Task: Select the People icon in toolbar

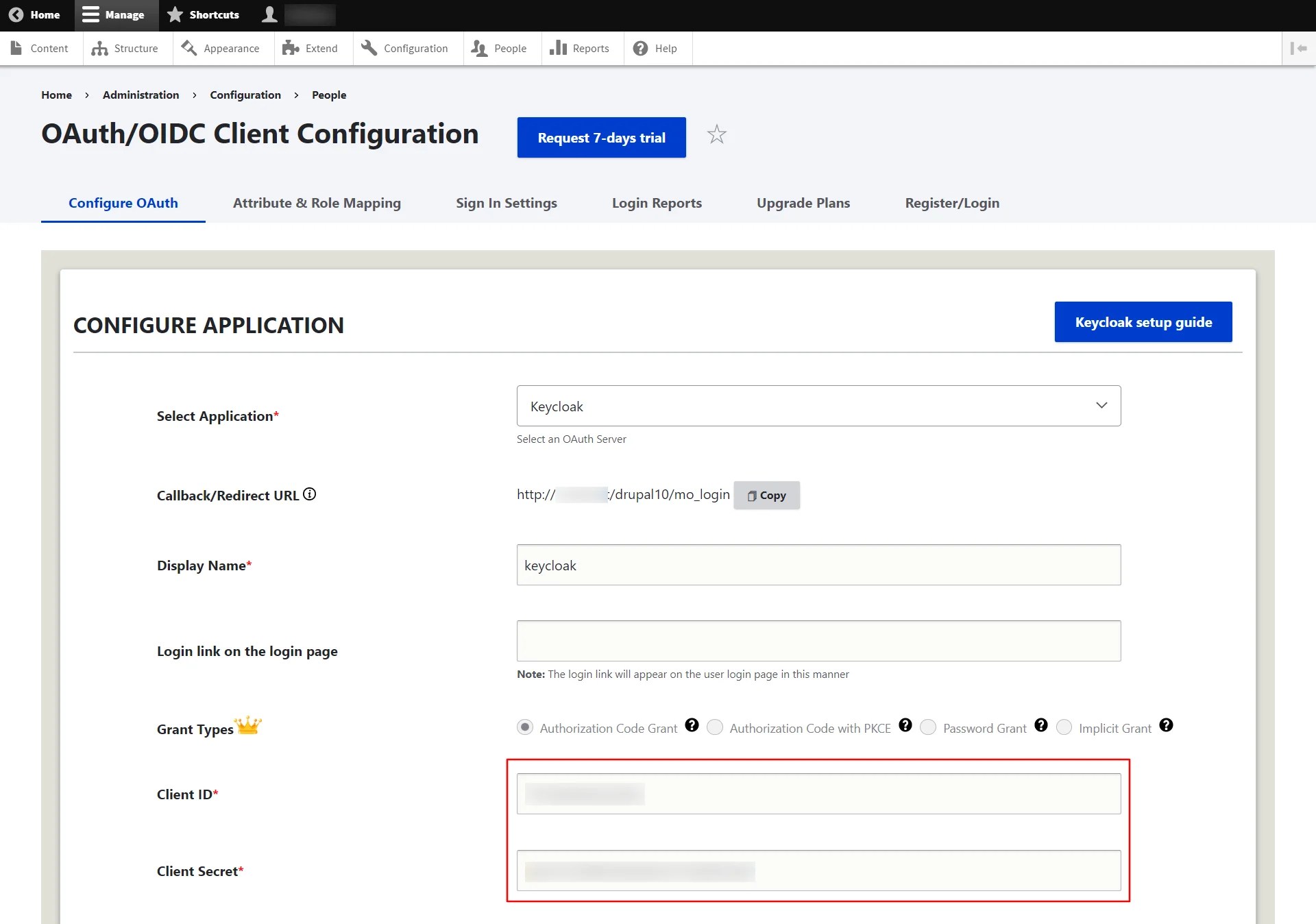Action: coord(478,48)
